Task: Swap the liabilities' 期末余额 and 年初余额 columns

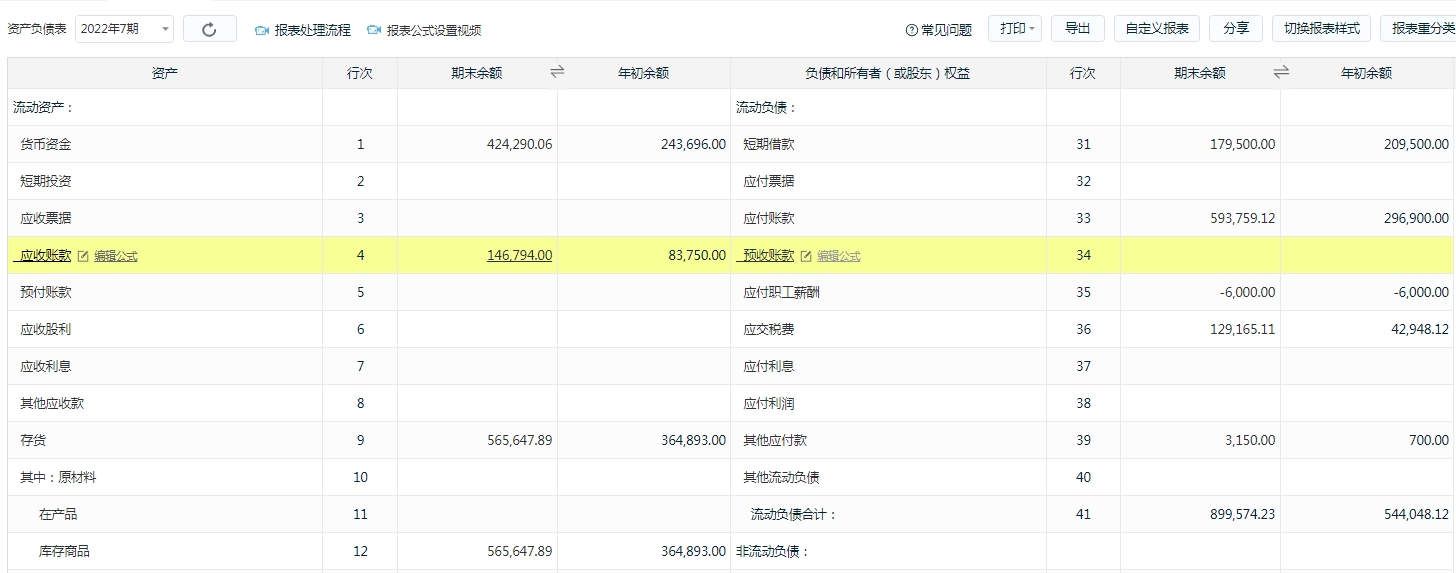Action: (1281, 72)
